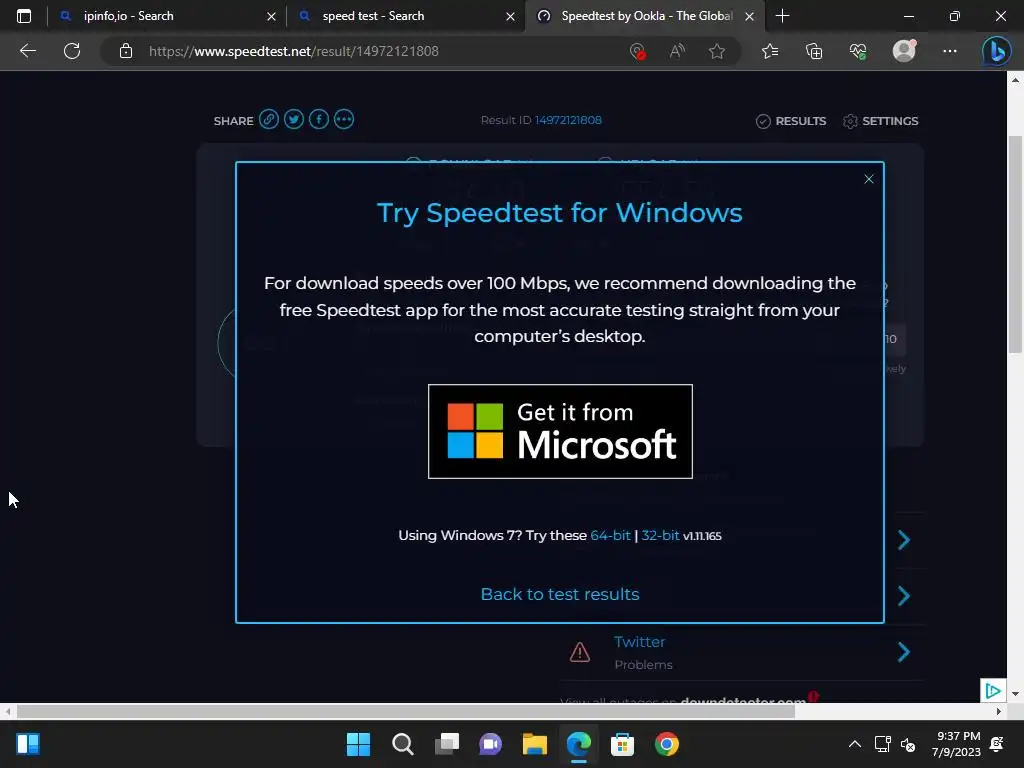Open the Chat app on taskbar
Screen dimensions: 1024x768
[490, 744]
